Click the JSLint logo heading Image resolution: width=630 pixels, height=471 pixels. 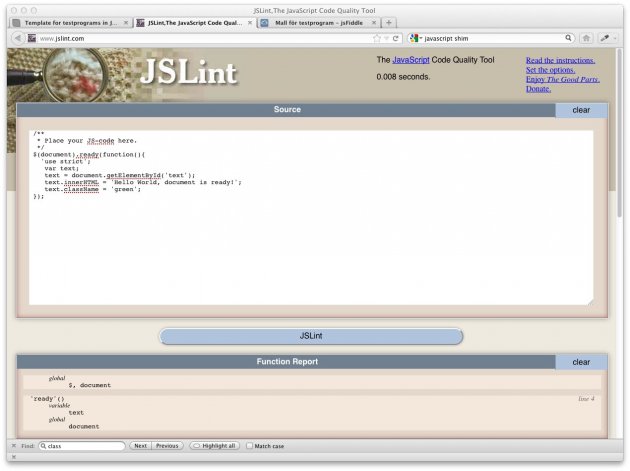pyautogui.click(x=188, y=72)
